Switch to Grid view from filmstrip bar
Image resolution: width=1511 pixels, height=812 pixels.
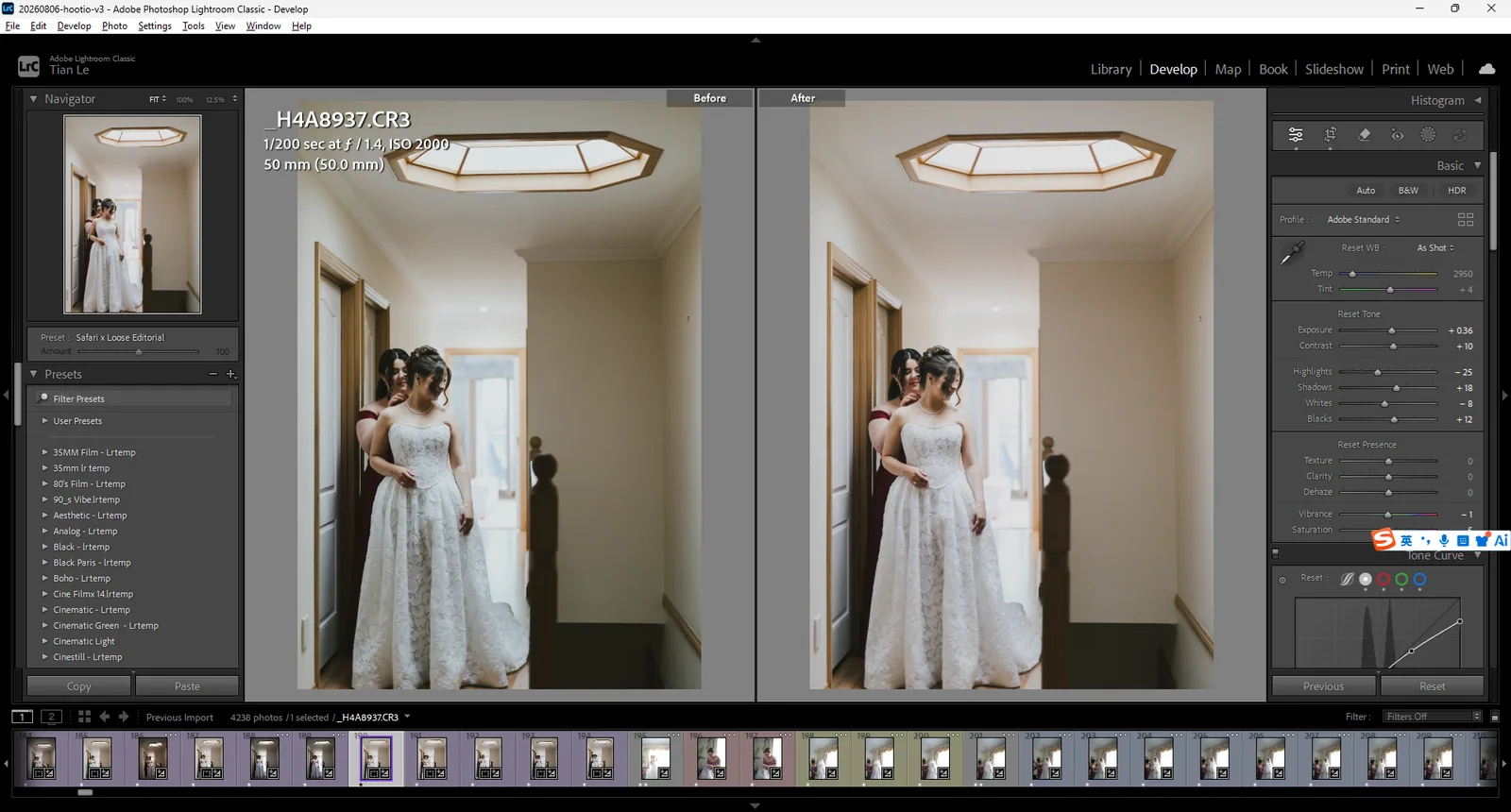84,717
